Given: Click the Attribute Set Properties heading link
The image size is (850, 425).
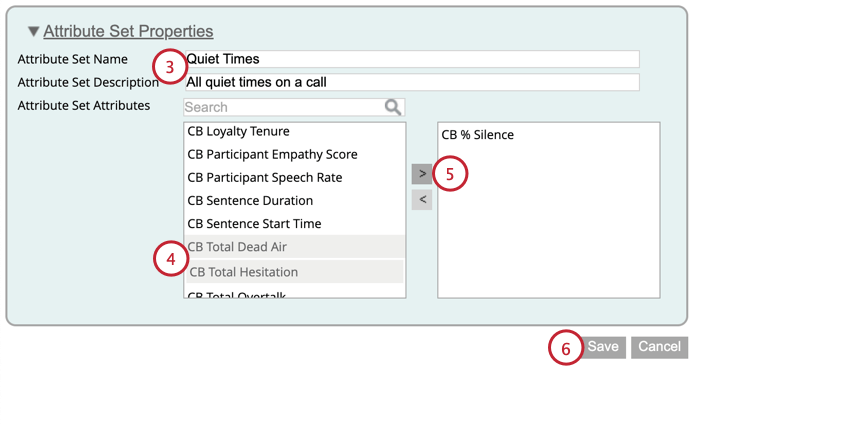Looking at the screenshot, I should (128, 32).
